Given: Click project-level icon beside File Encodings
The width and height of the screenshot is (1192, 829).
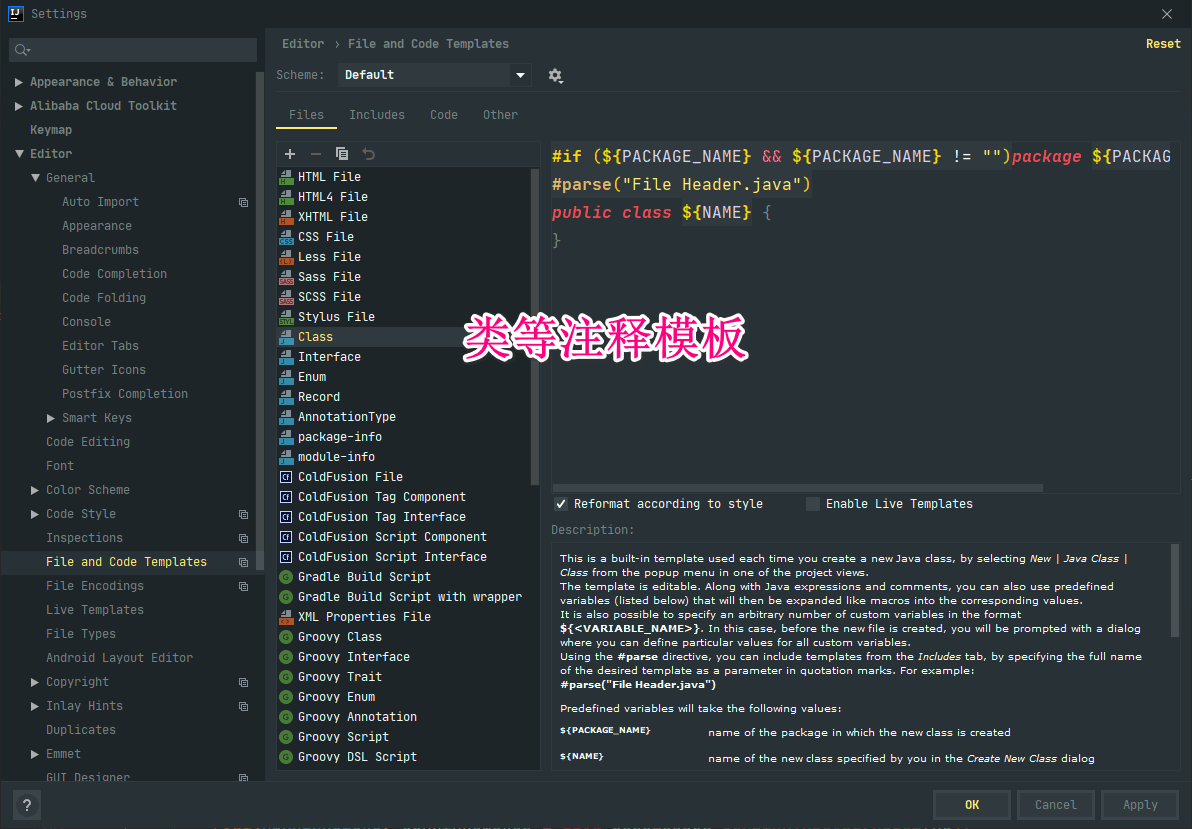Looking at the screenshot, I should pos(243,586).
